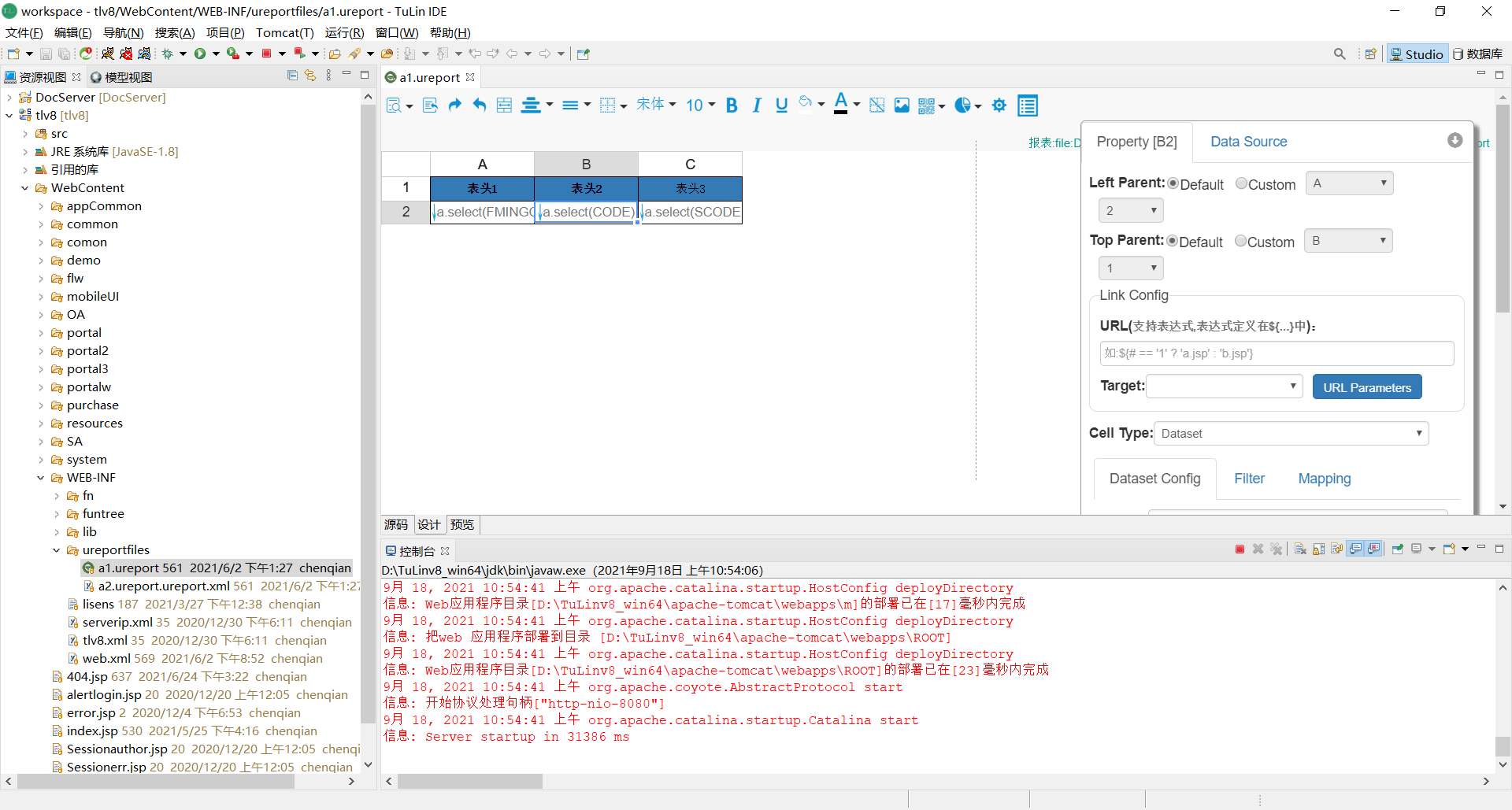The image size is (1512, 810).
Task: Toggle console scroll lock
Action: (1318, 549)
